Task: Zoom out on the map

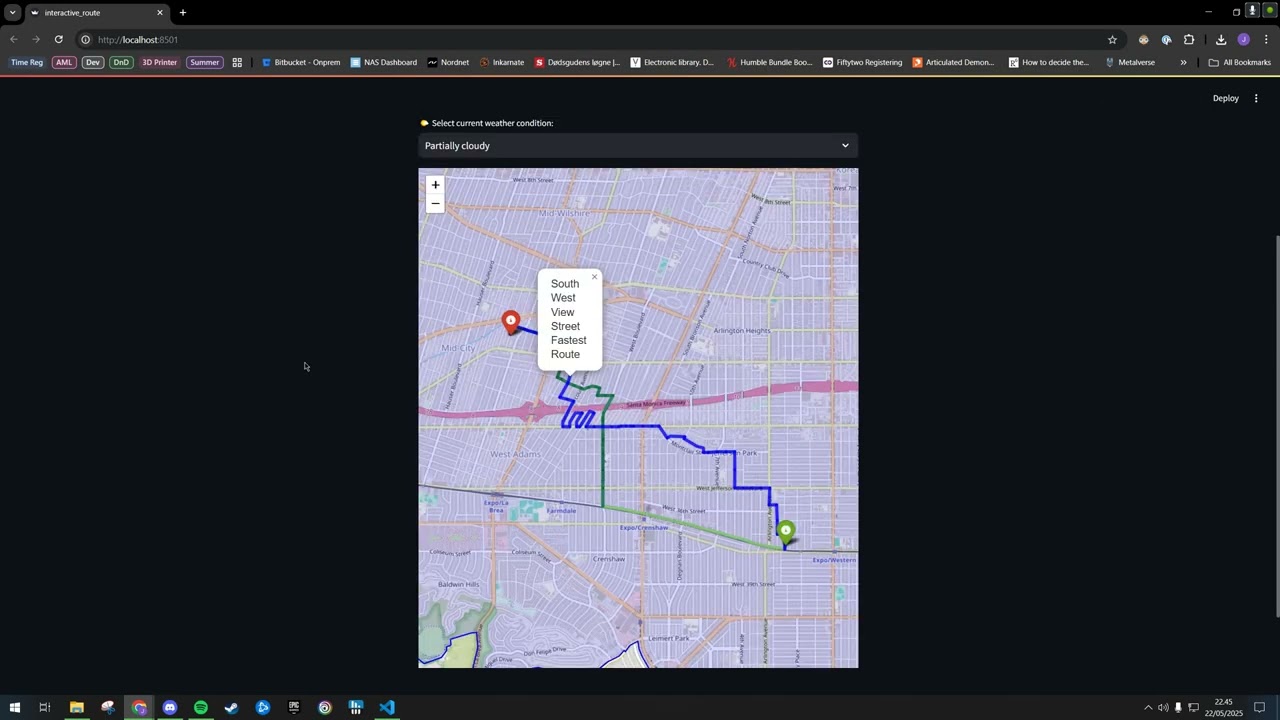Action: (435, 203)
